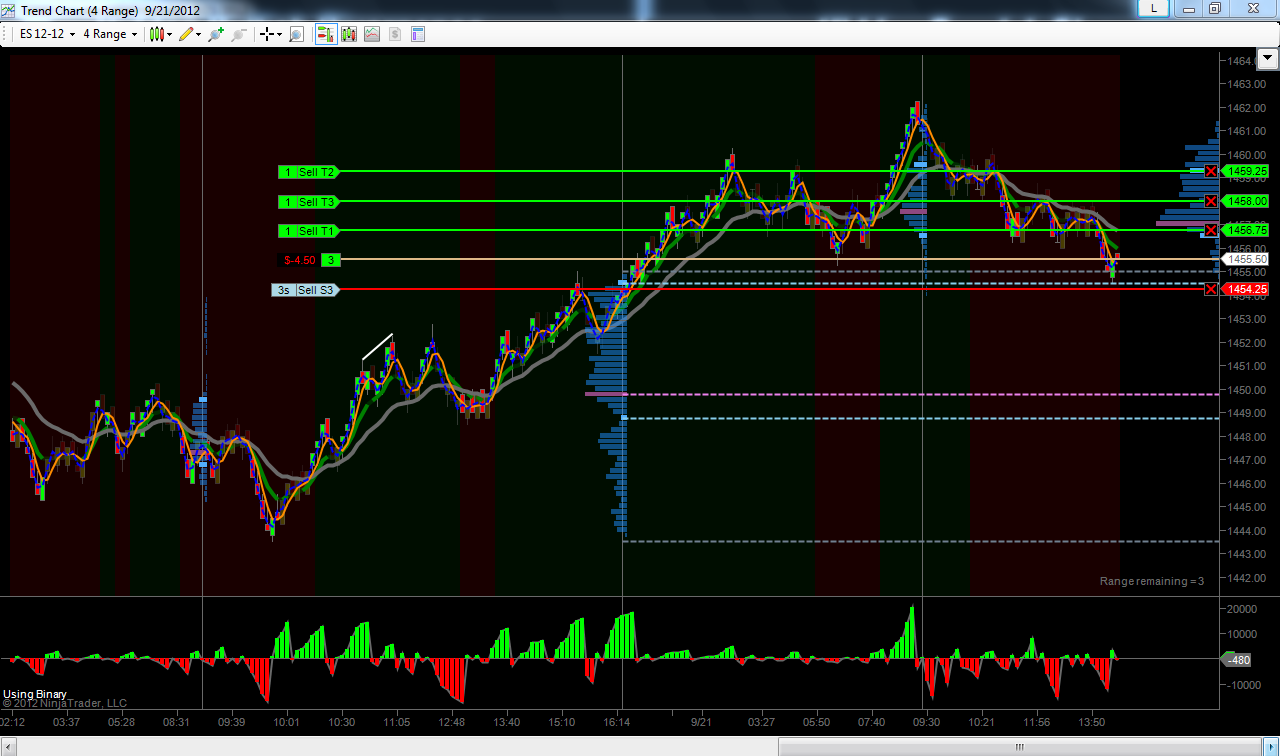1280x756 pixels.
Task: Restore down the Trend Chart window
Action: coord(1214,8)
